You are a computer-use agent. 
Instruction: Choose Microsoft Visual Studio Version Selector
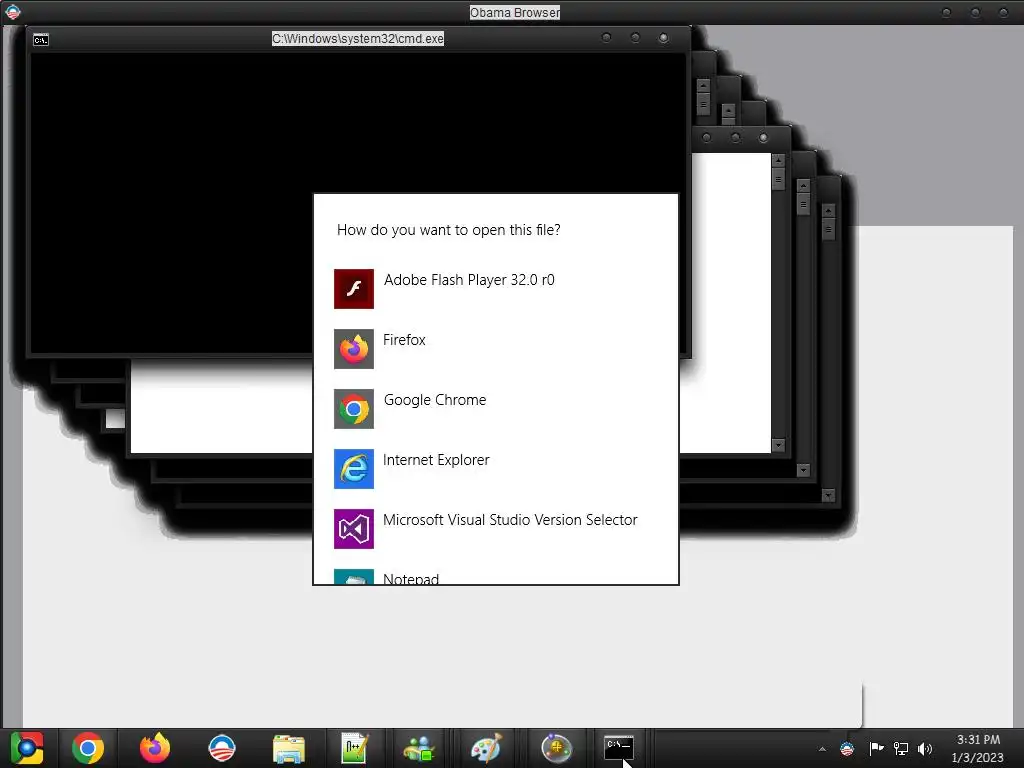click(x=496, y=529)
